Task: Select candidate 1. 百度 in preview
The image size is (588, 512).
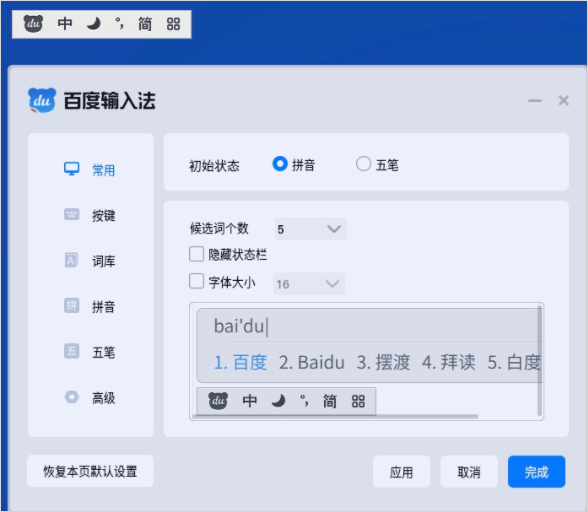Action: pos(240,362)
